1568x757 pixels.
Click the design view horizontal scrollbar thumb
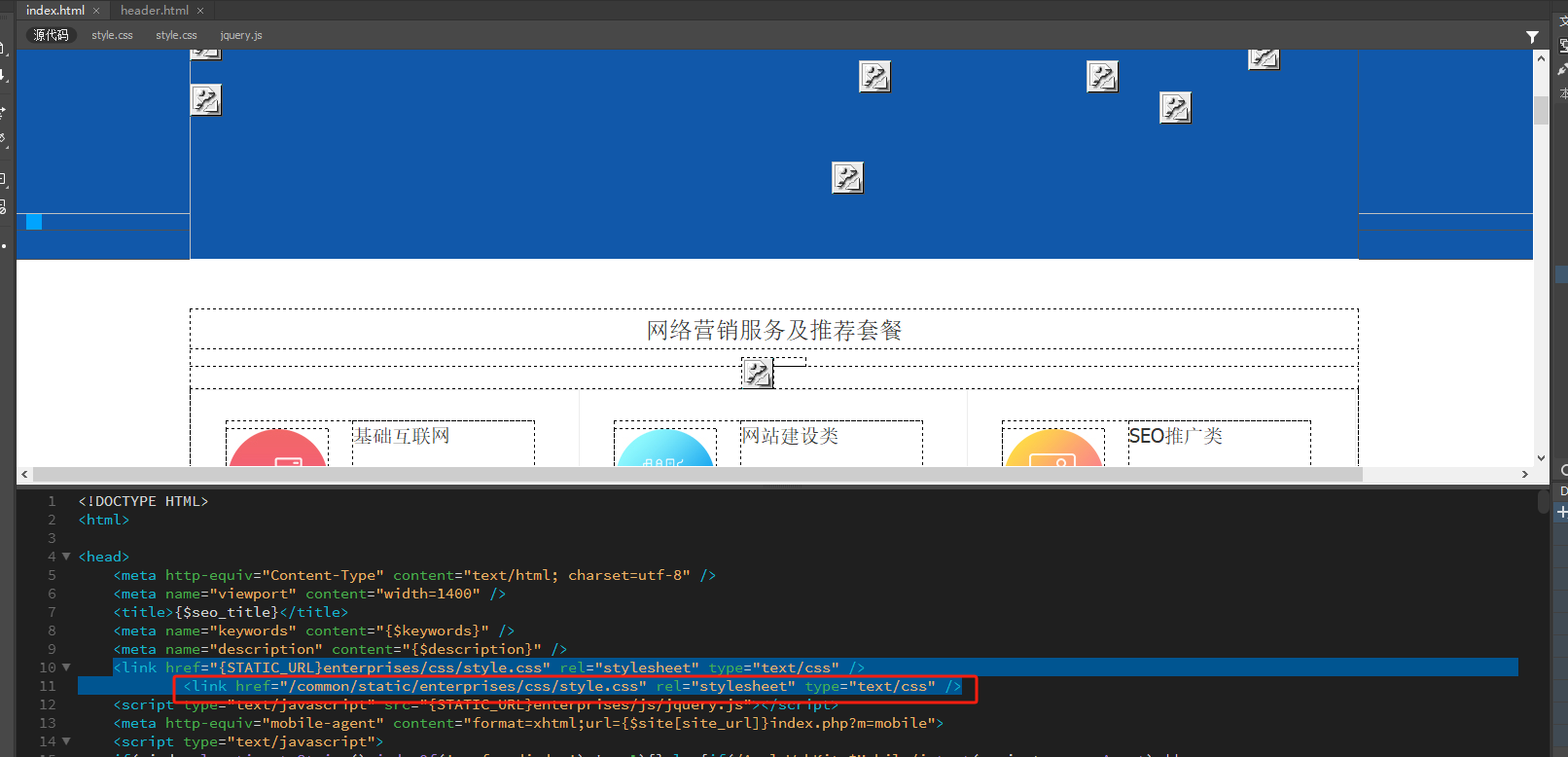(x=697, y=475)
